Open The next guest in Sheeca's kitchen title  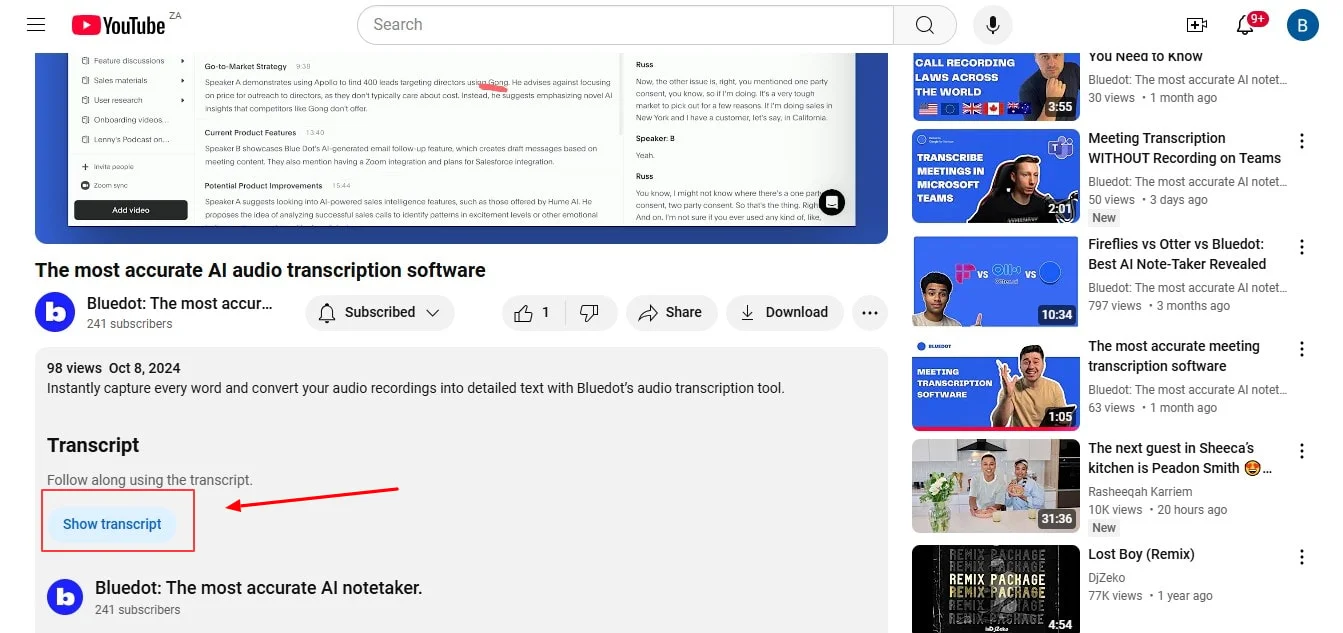tap(1180, 458)
